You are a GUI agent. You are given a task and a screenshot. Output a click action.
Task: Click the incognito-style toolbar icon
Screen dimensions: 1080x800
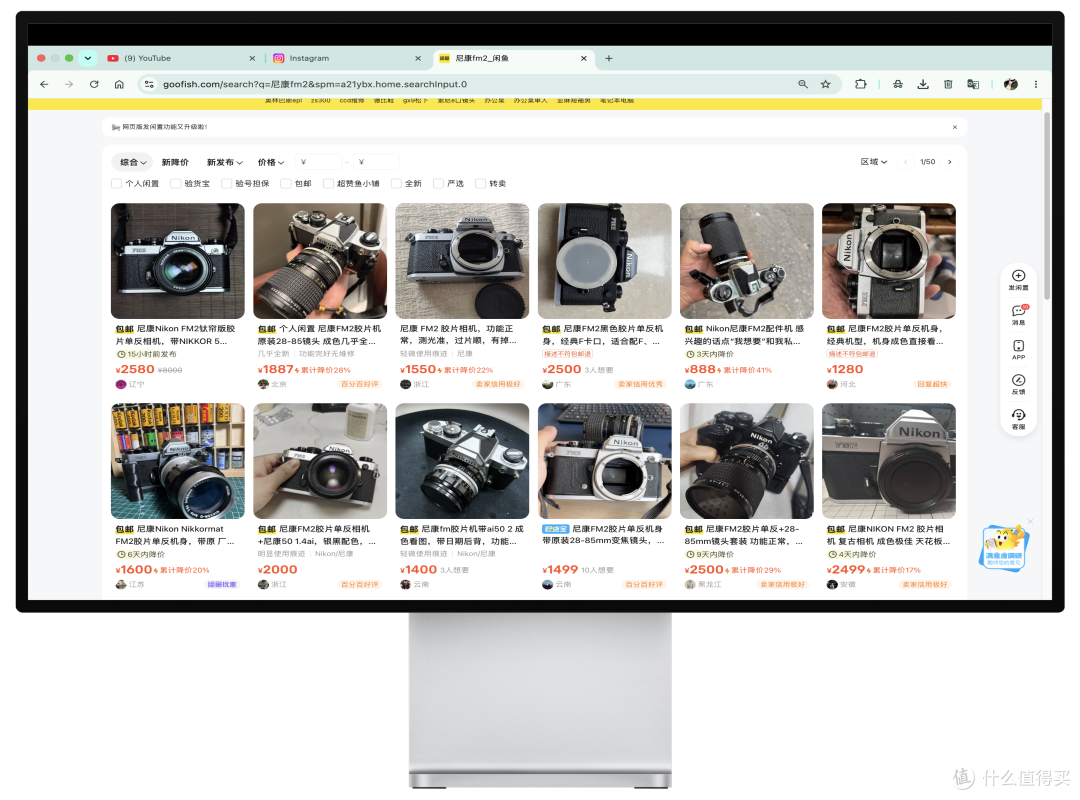898,84
